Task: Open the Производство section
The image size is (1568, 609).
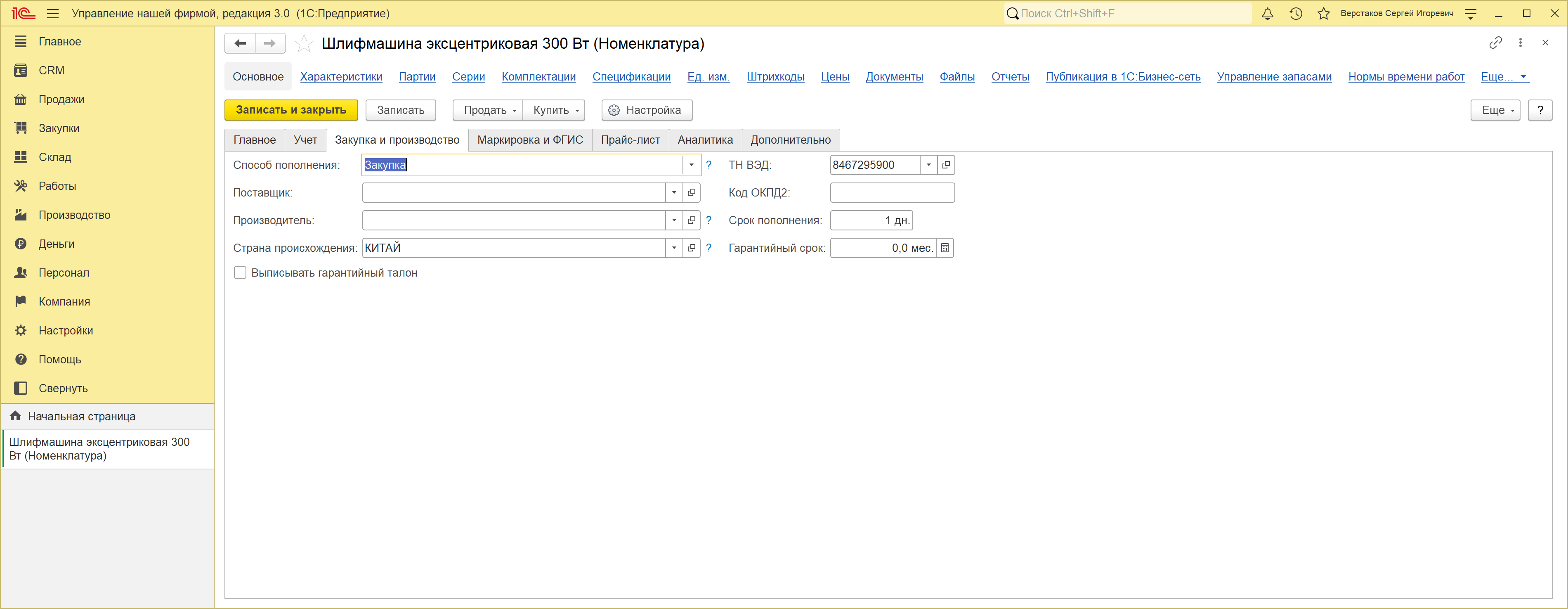Action: (x=107, y=215)
